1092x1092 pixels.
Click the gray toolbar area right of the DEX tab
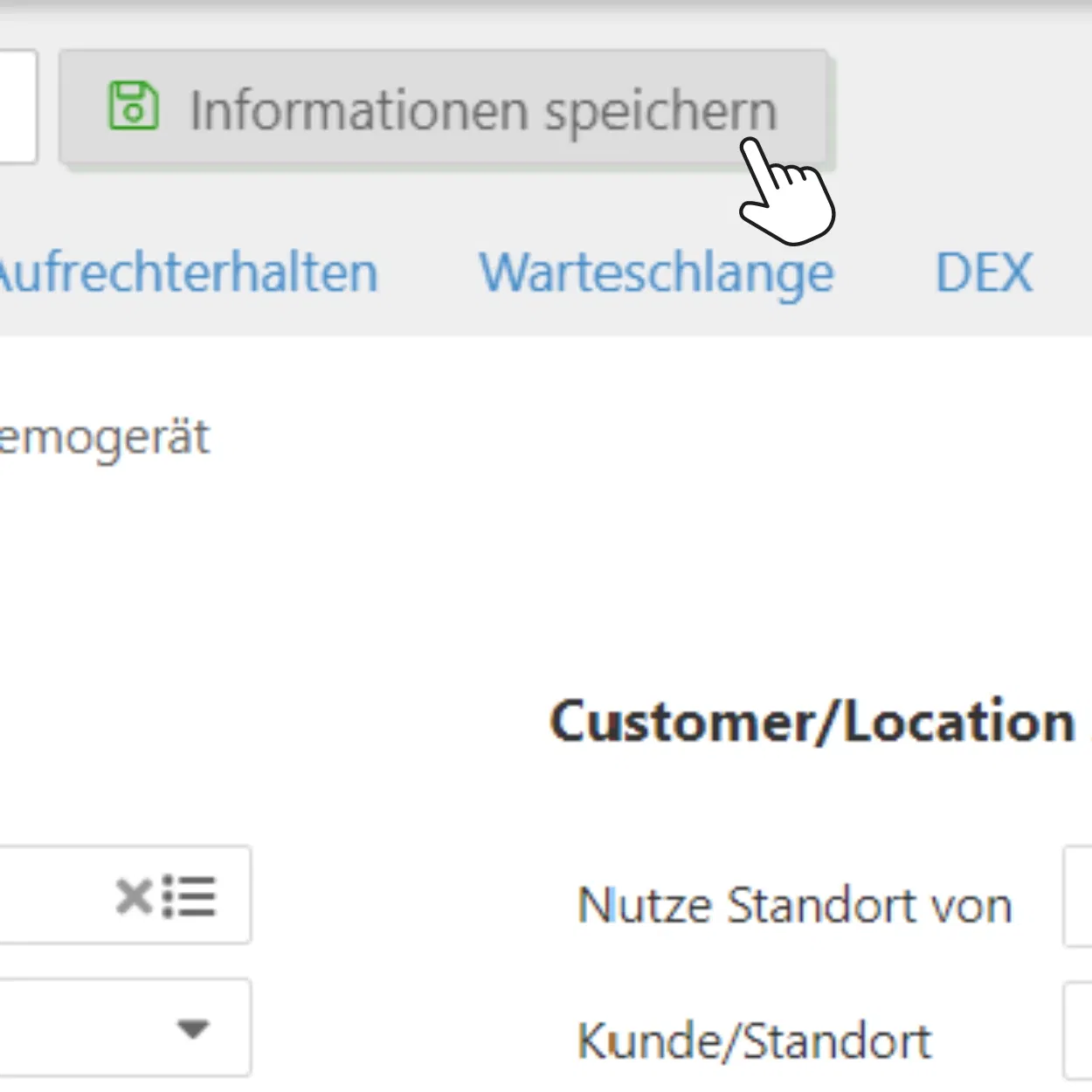coord(1066,273)
